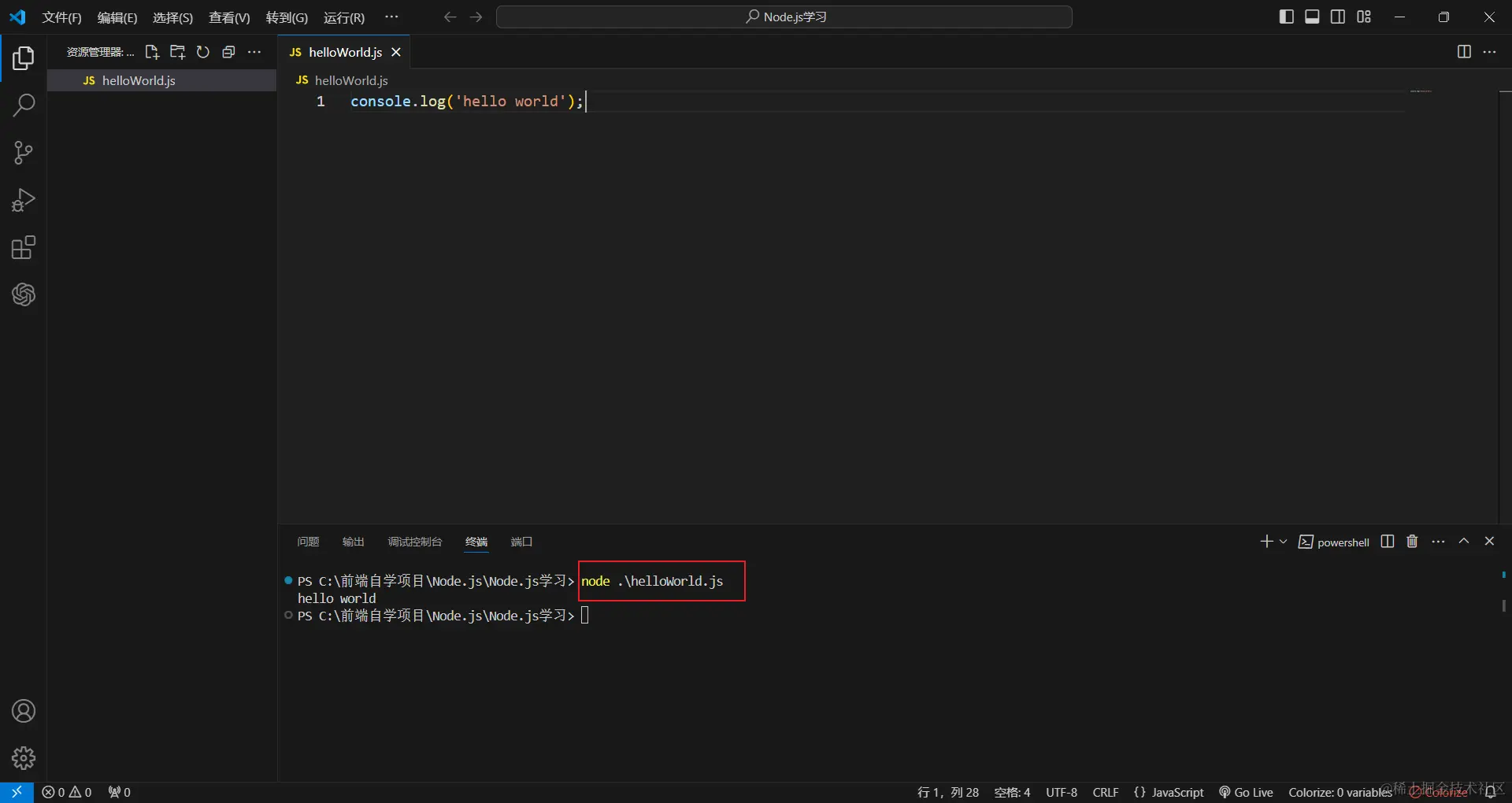The image size is (1512, 803).
Task: Create a new file in explorer
Action: [152, 52]
